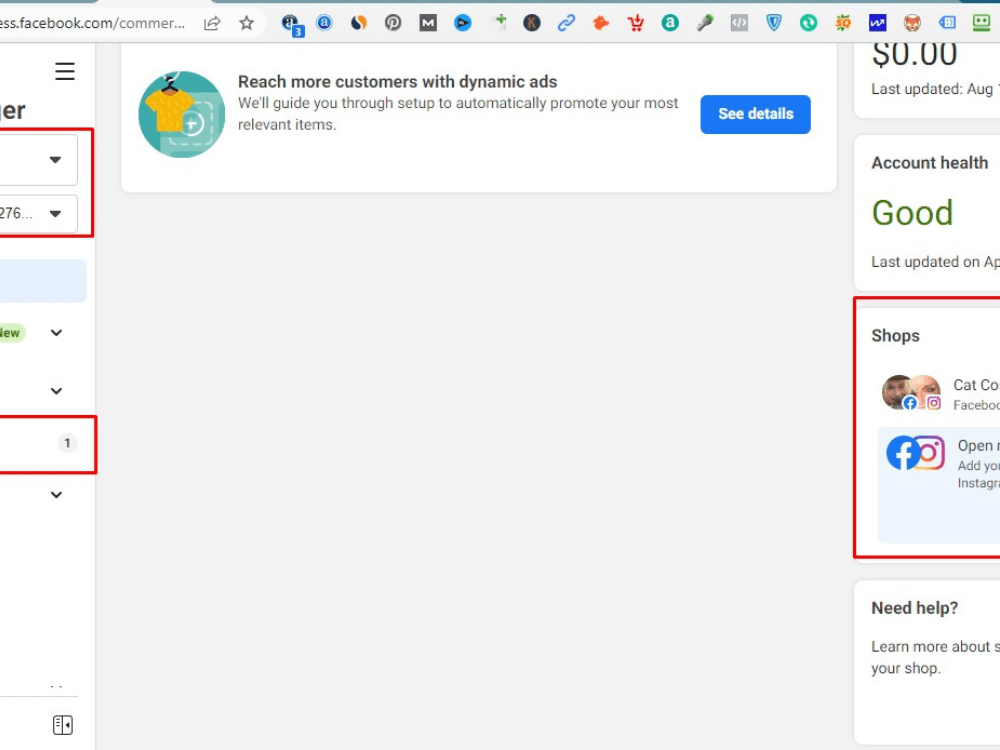Click the green microphone extension icon
The height and width of the screenshot is (750, 1000).
705,23
